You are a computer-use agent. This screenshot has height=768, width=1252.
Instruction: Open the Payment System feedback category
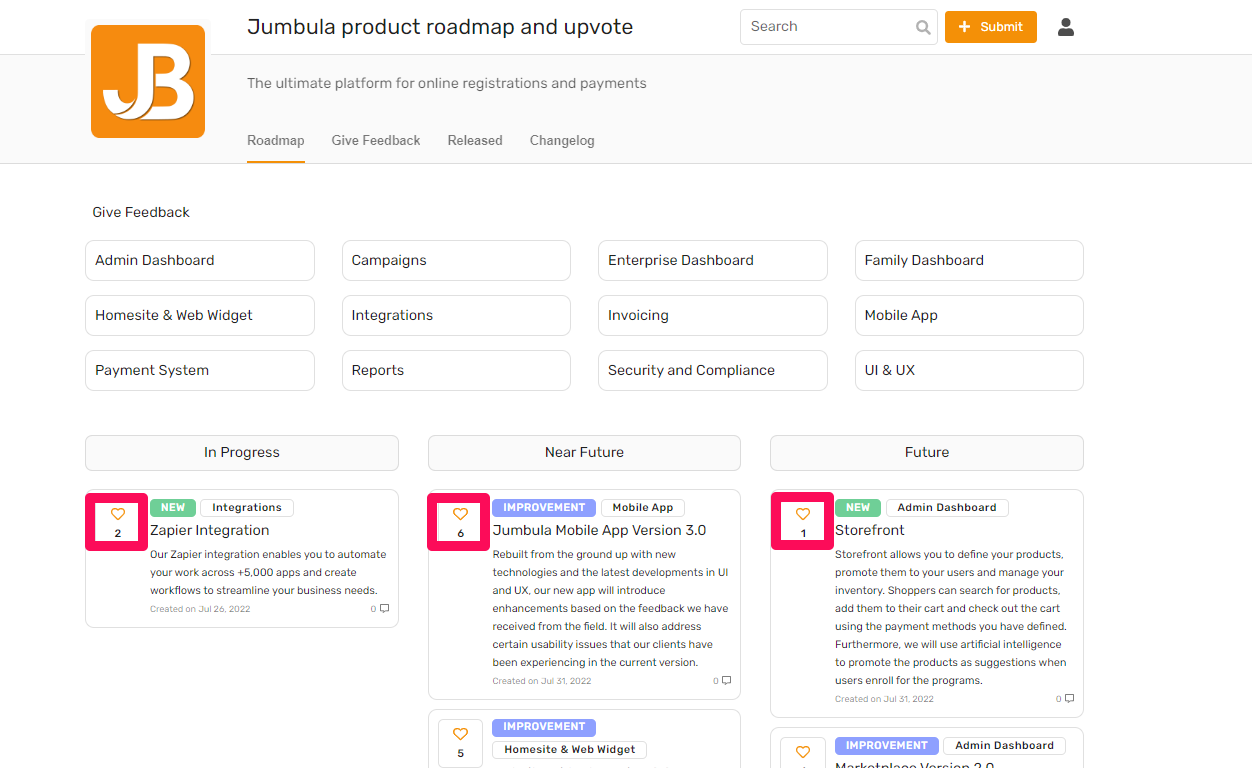pyautogui.click(x=200, y=370)
